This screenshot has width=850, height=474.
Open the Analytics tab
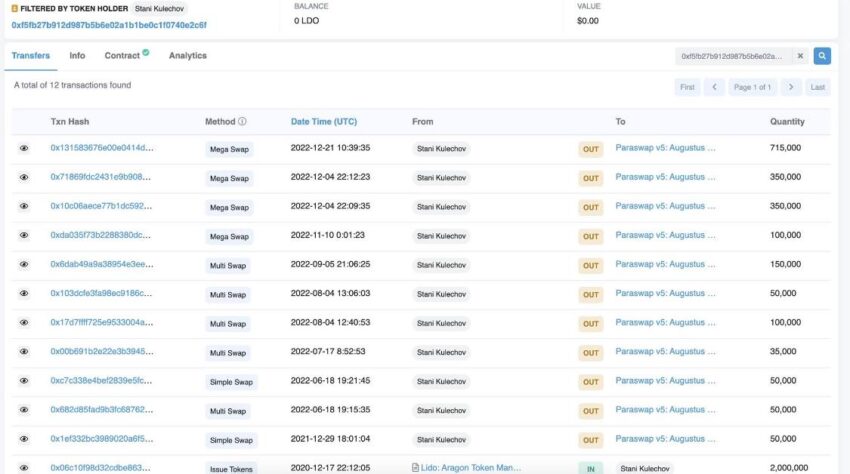click(x=188, y=55)
